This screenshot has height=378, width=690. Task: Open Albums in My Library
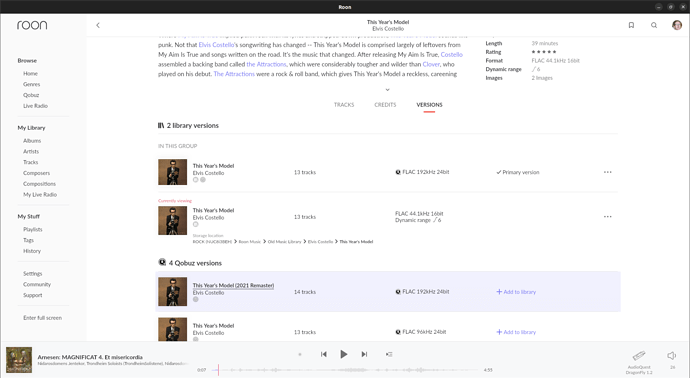pos(32,141)
